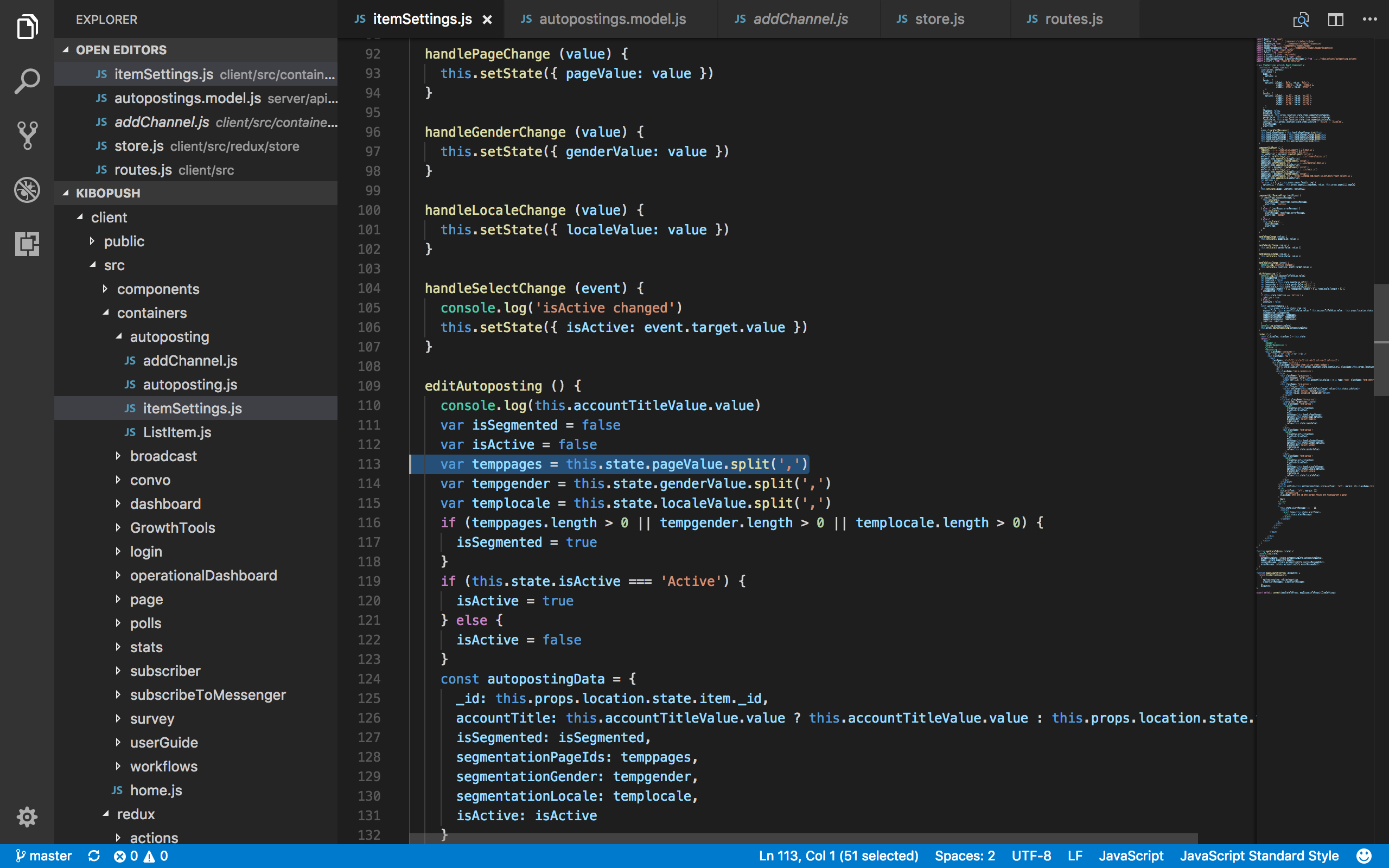
Task: Click the vertical scrollbar thumb in the editor
Action: [x=1381, y=340]
